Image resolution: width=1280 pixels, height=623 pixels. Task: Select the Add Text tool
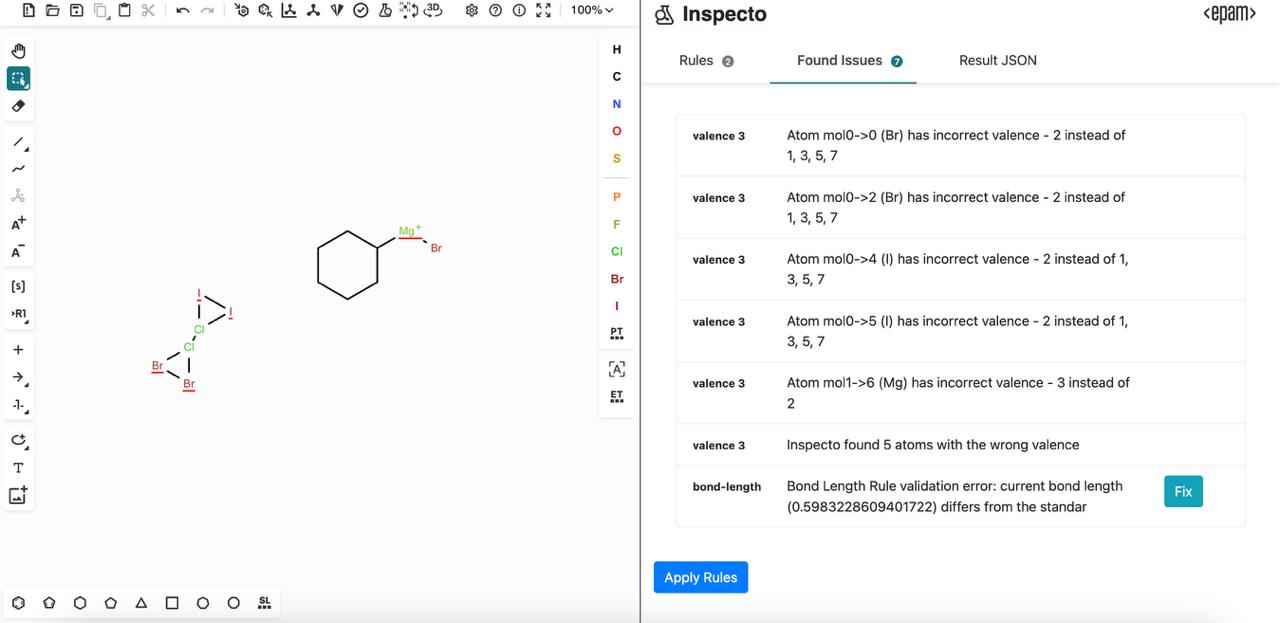pyautogui.click(x=18, y=467)
